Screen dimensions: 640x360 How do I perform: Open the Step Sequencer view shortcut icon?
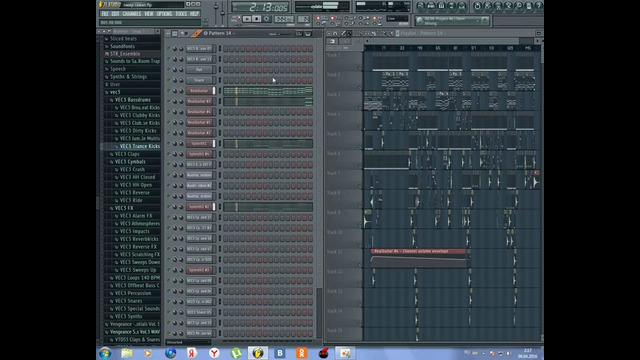tap(431, 6)
